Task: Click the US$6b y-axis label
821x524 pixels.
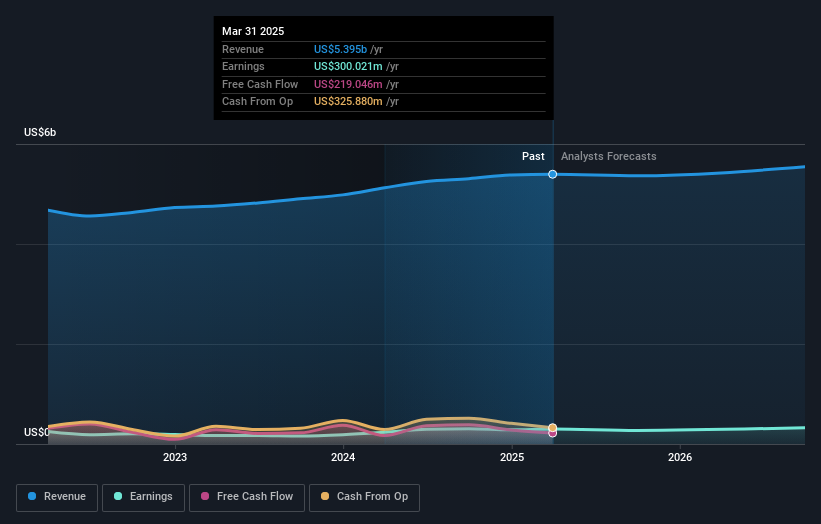Action: [40, 132]
